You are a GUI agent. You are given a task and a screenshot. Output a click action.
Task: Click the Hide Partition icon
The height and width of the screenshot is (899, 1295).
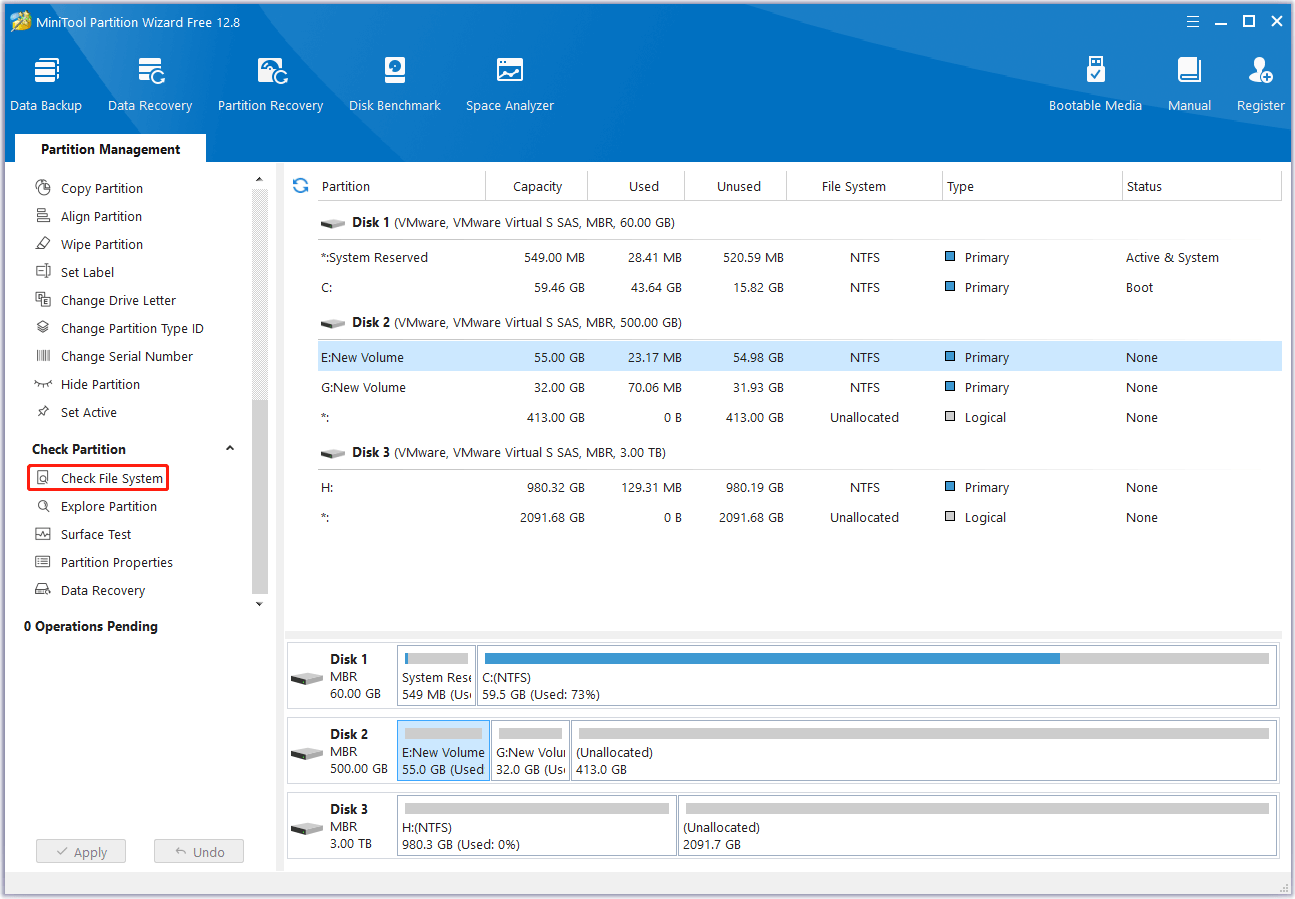coord(43,384)
